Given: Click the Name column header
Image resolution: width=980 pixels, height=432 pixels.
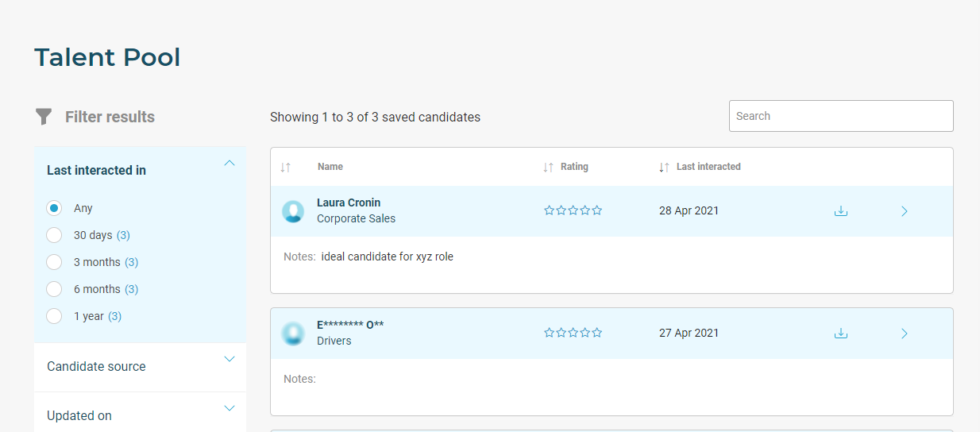Looking at the screenshot, I should click(330, 167).
